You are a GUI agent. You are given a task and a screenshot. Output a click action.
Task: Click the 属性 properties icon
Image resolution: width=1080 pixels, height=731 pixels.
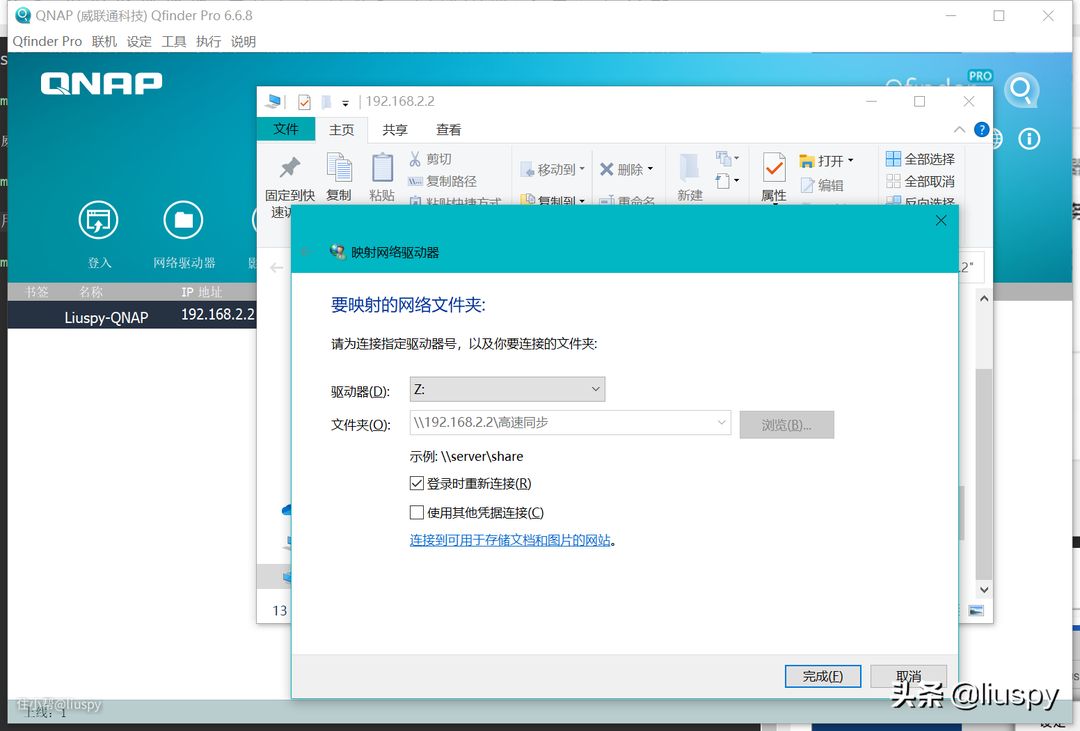click(773, 168)
